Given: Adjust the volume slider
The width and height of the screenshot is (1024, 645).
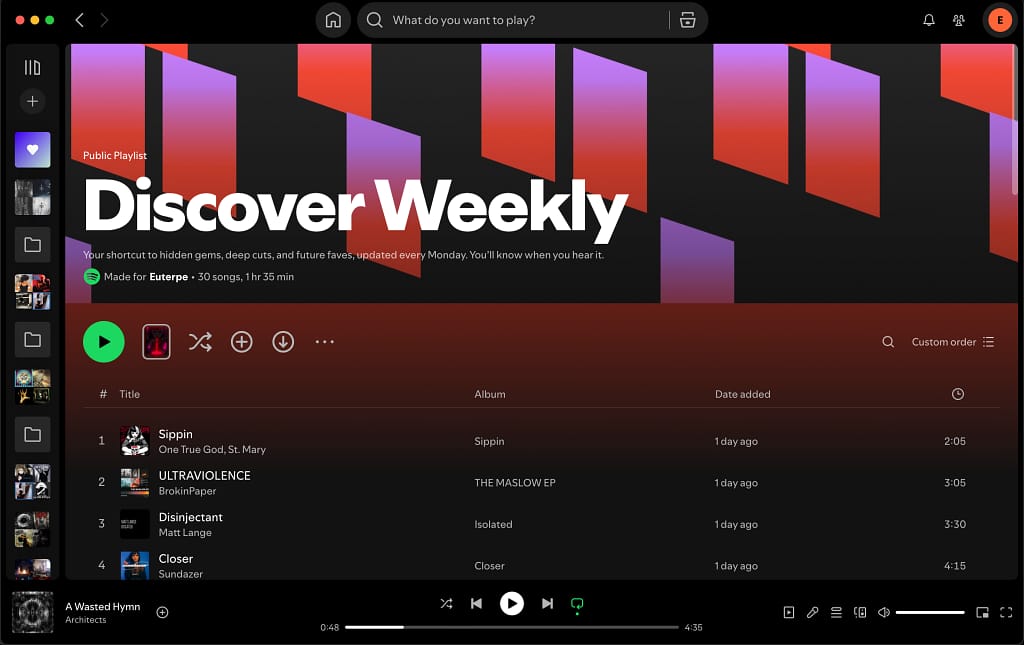Looking at the screenshot, I should click(x=930, y=612).
